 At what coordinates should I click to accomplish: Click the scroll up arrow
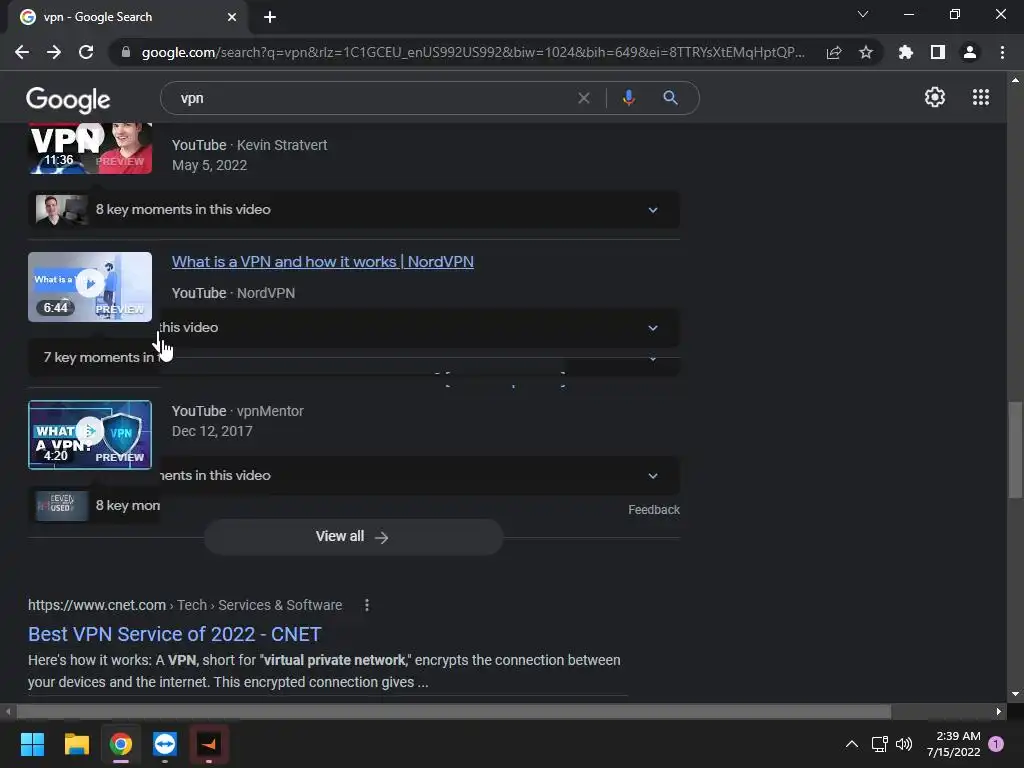(x=1015, y=80)
